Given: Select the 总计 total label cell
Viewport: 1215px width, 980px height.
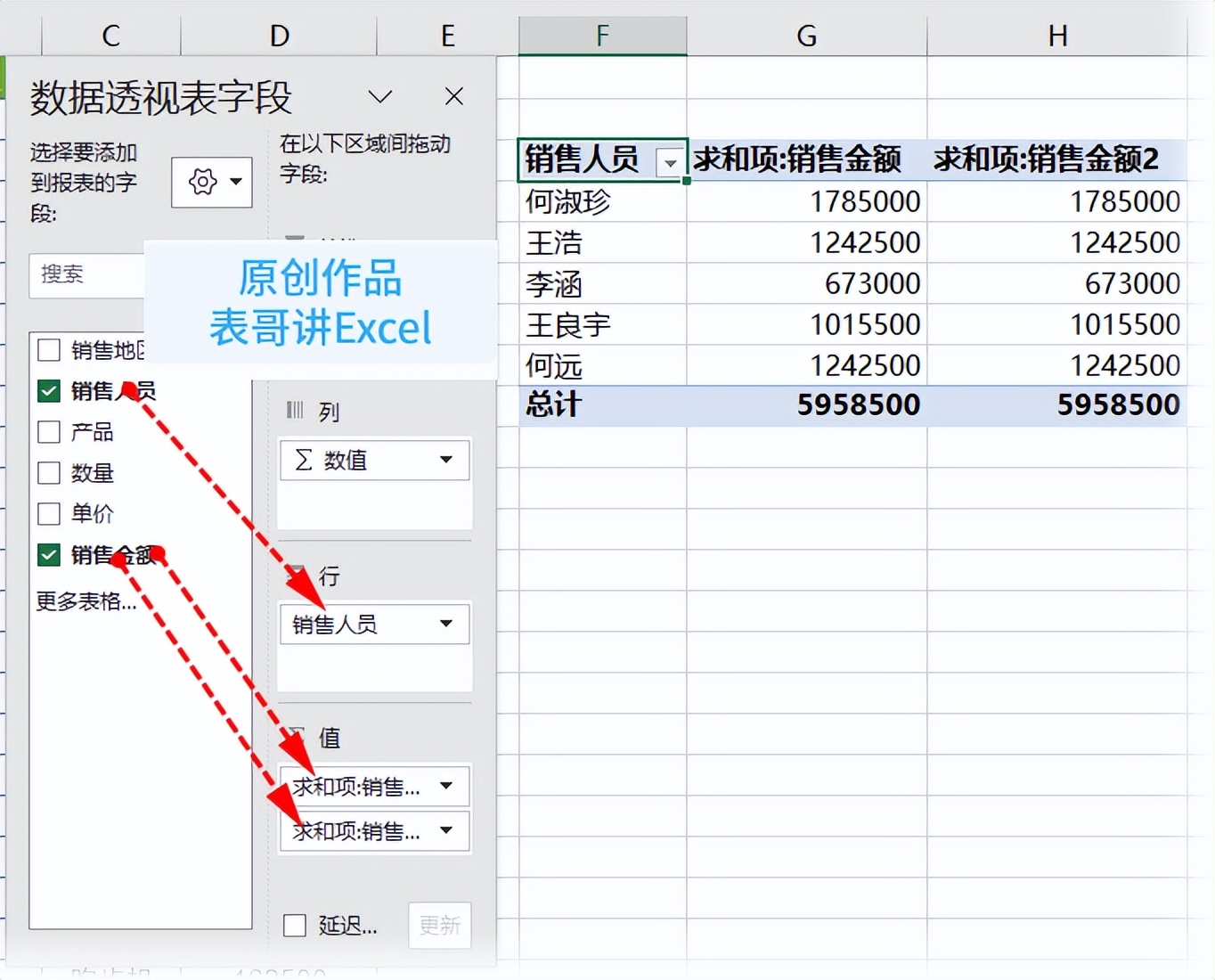Looking at the screenshot, I should (603, 405).
